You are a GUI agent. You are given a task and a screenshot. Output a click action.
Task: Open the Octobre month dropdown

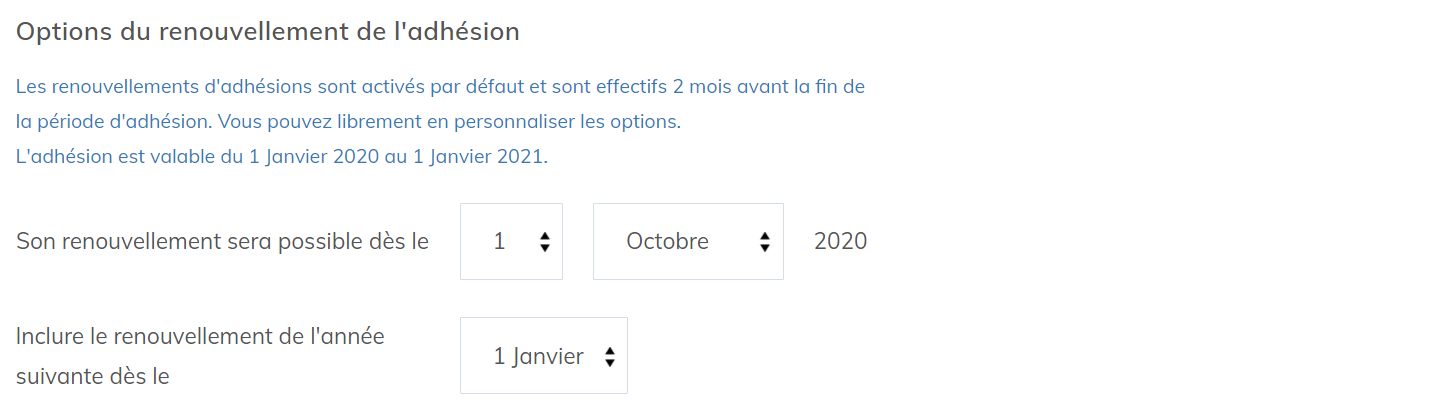[x=688, y=241]
